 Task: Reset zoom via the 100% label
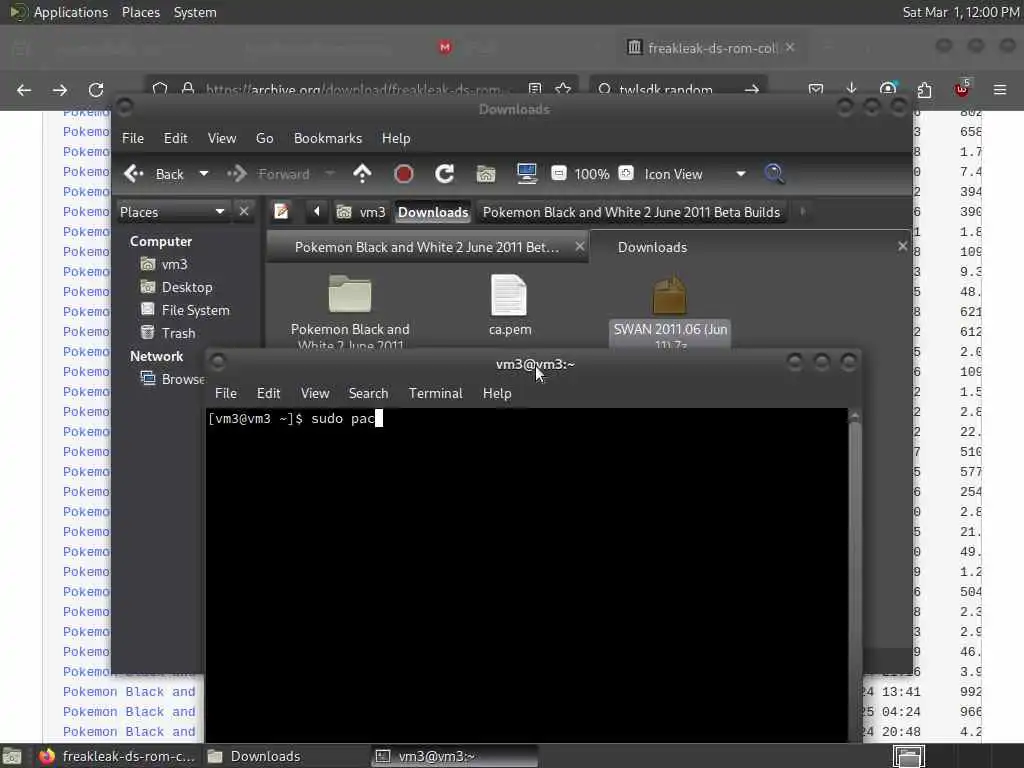tap(592, 174)
